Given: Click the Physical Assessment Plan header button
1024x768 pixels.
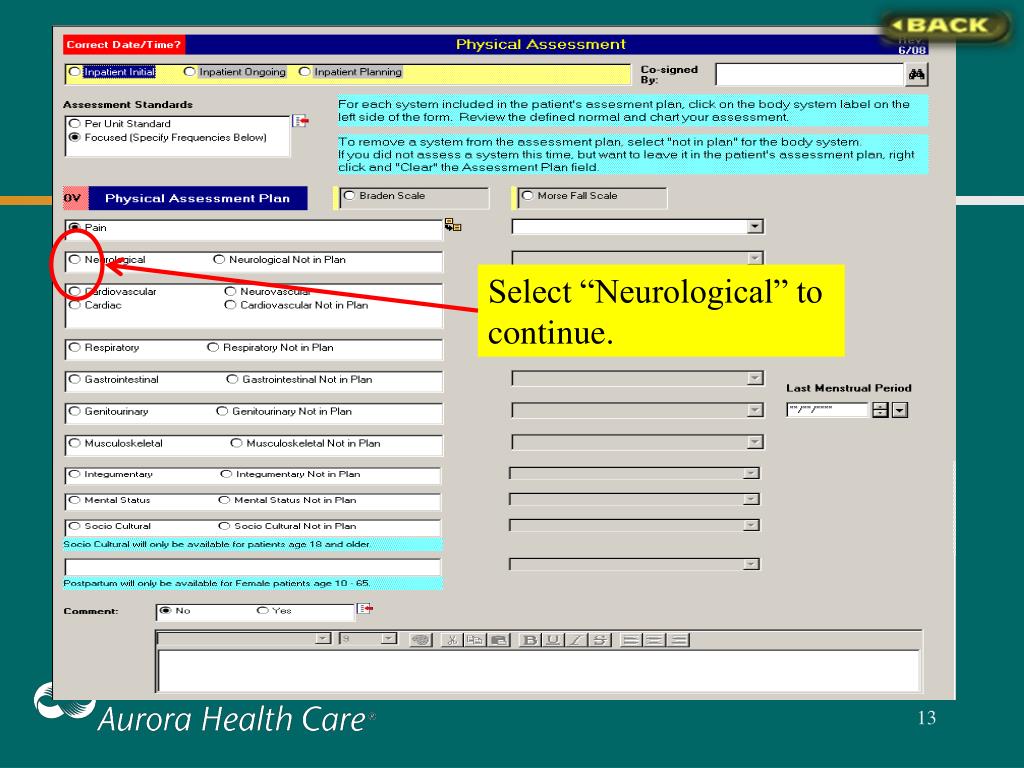Looking at the screenshot, I should [x=197, y=198].
